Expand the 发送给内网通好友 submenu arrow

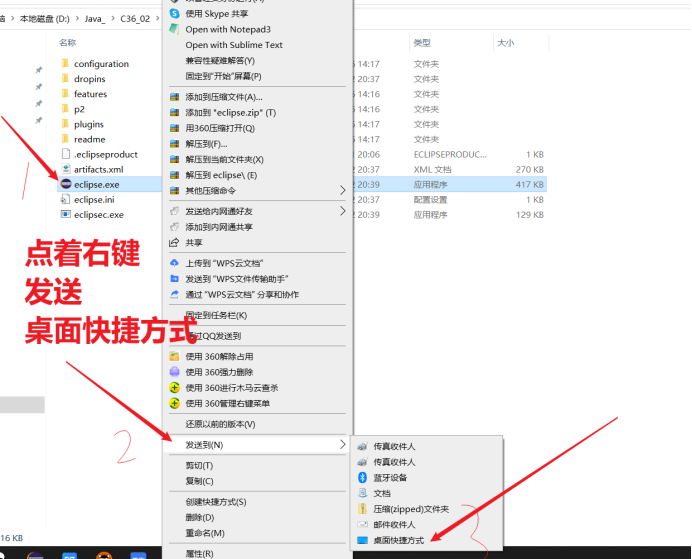click(342, 211)
